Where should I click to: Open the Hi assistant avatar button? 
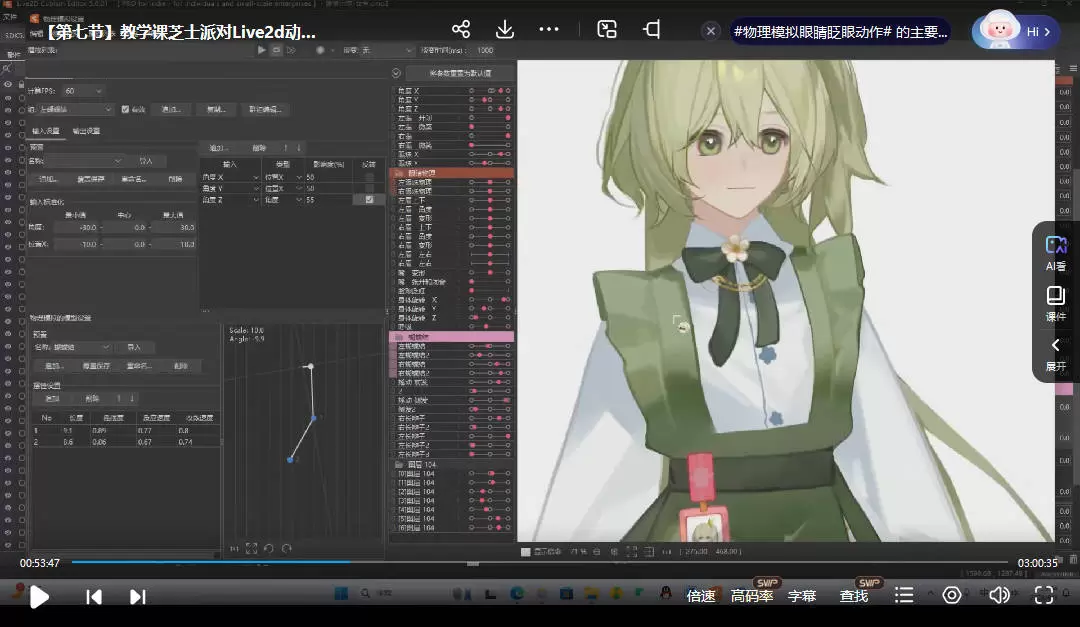[1015, 30]
